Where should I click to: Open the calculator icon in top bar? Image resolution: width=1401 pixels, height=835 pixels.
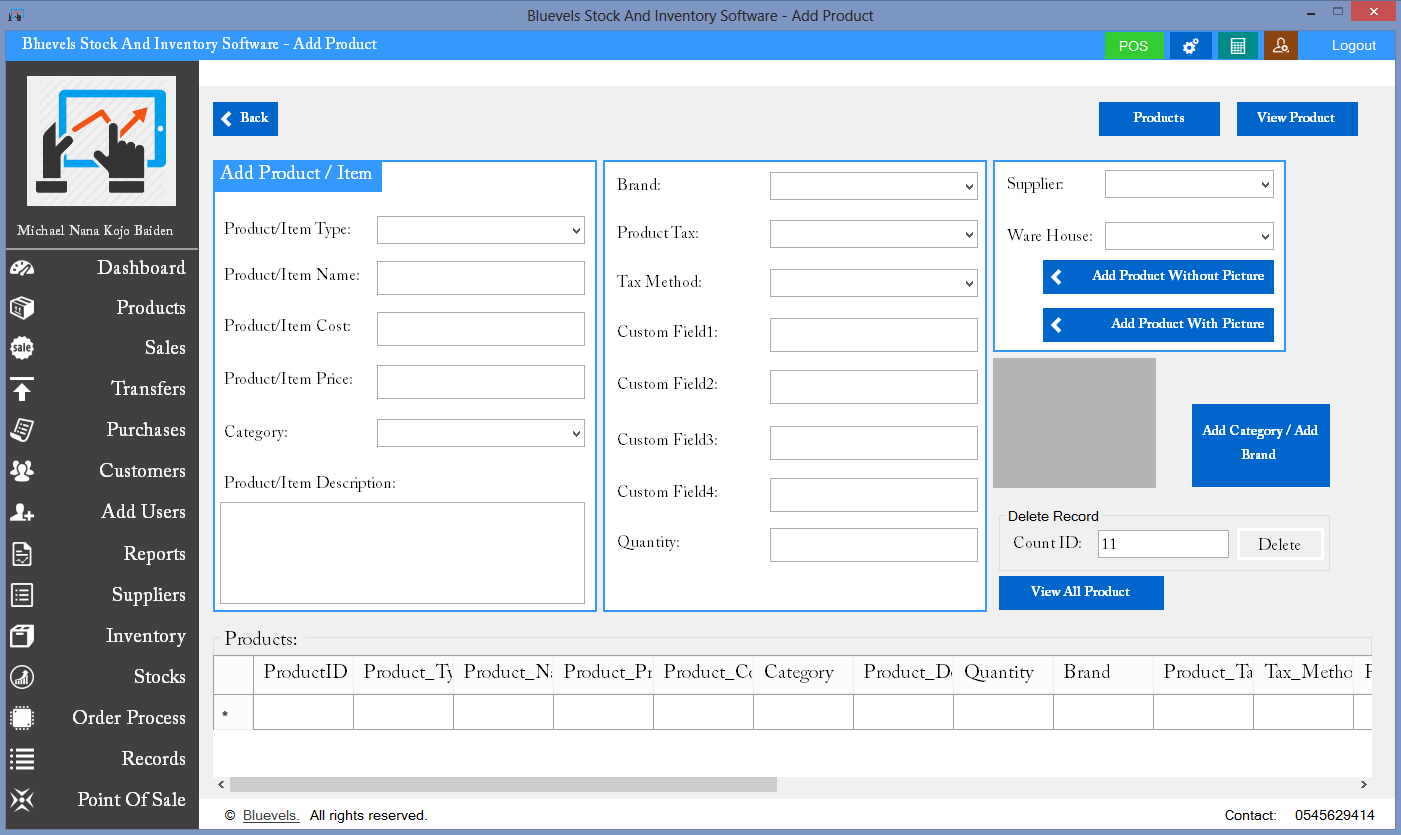[x=1237, y=46]
